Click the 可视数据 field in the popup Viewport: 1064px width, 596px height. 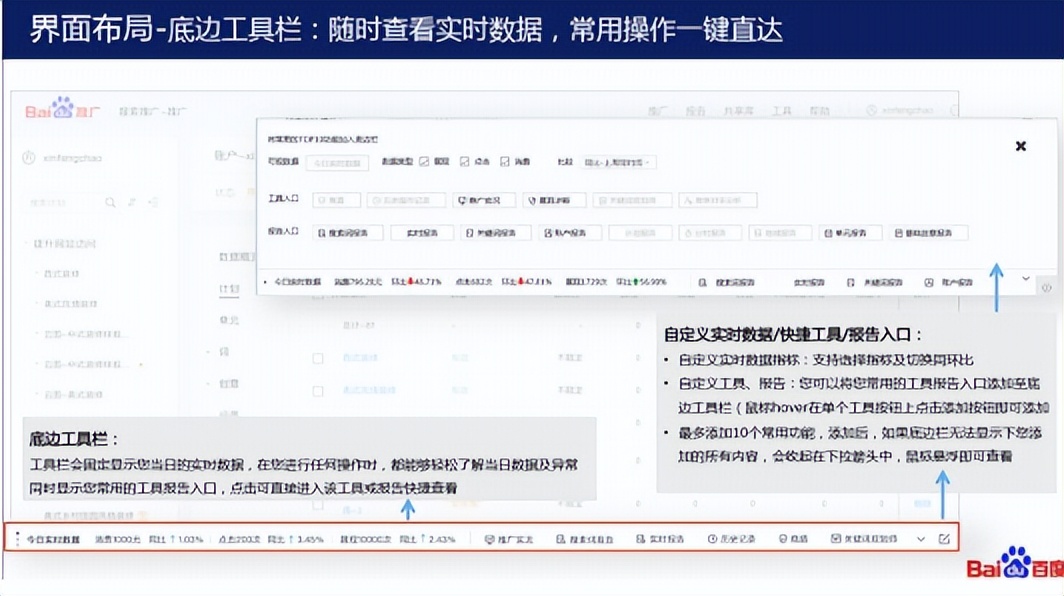click(337, 163)
